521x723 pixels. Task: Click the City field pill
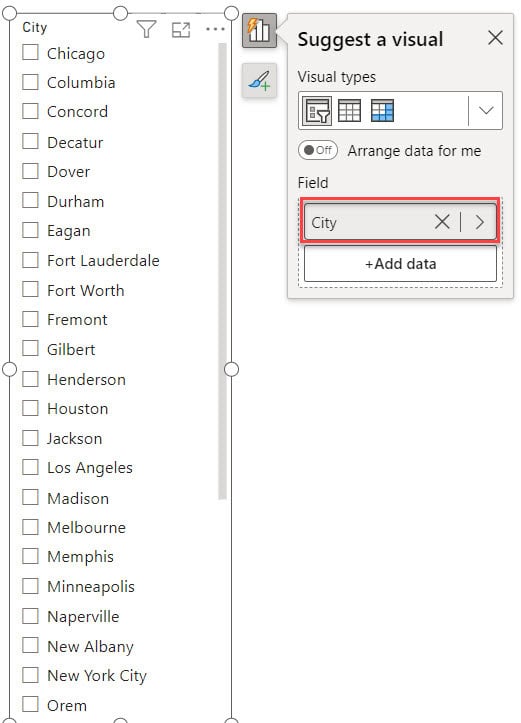click(x=400, y=222)
